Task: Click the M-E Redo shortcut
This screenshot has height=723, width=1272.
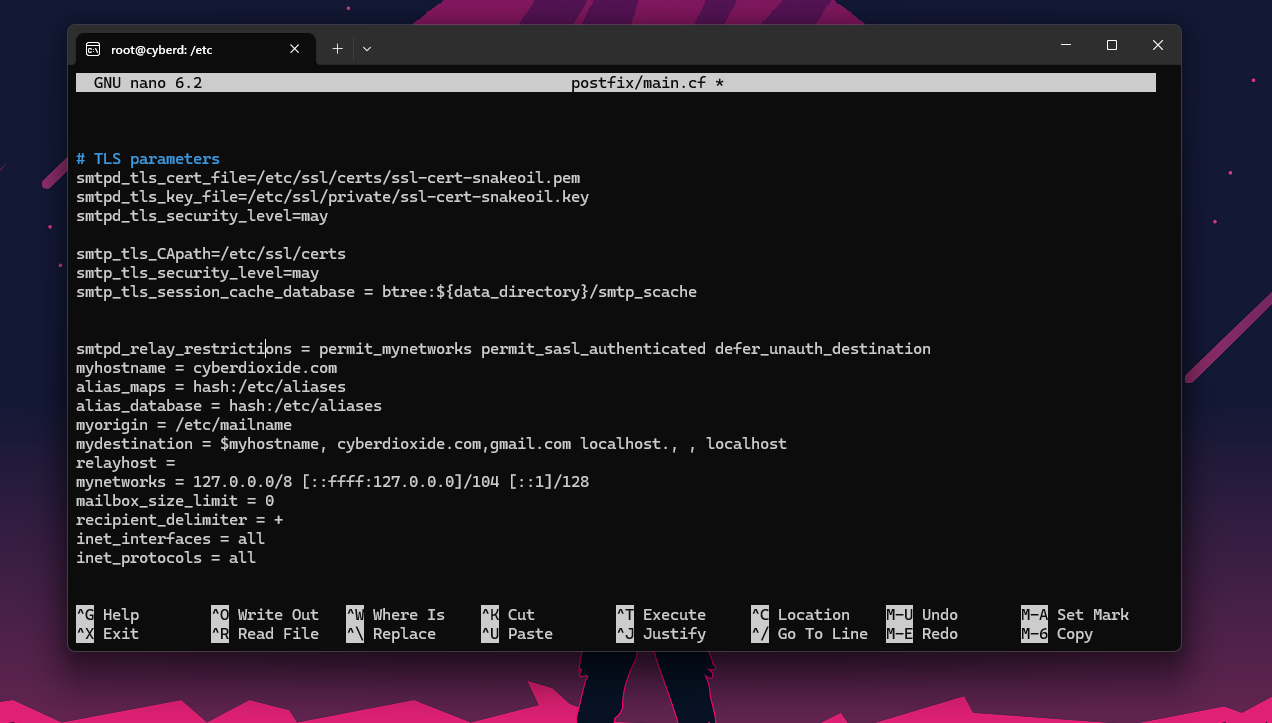Action: pos(922,634)
